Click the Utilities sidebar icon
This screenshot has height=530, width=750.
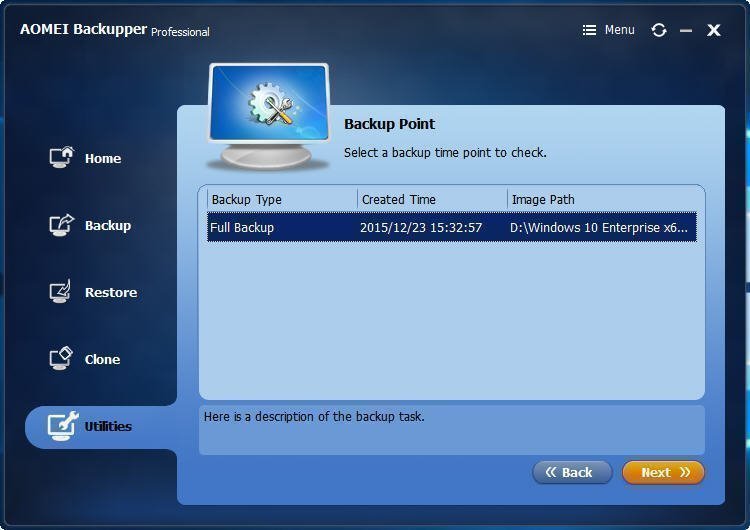[x=63, y=426]
